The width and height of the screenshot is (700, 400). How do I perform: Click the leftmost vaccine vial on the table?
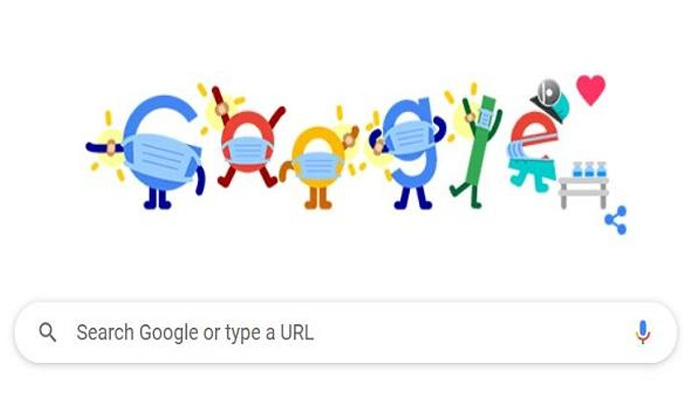point(577,170)
